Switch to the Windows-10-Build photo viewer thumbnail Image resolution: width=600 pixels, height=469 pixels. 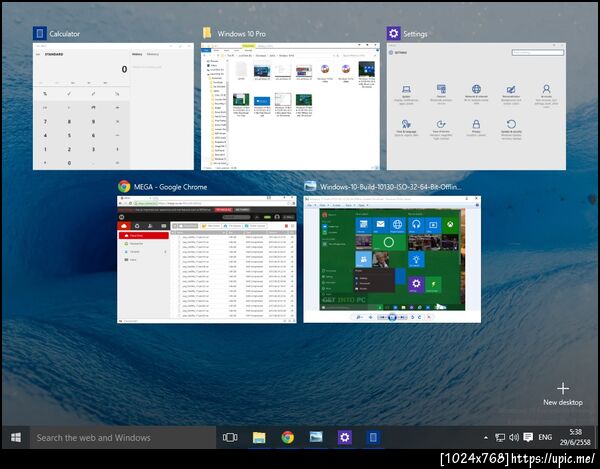(x=392, y=259)
